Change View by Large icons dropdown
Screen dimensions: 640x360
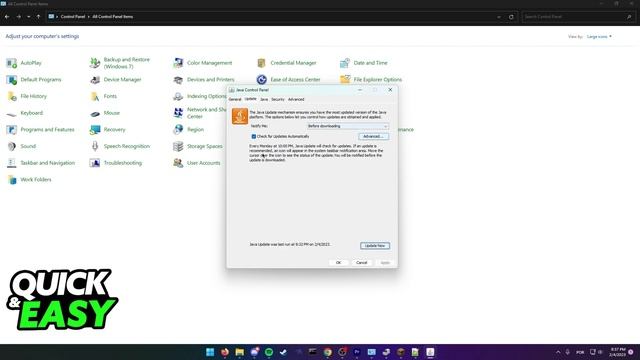click(599, 37)
